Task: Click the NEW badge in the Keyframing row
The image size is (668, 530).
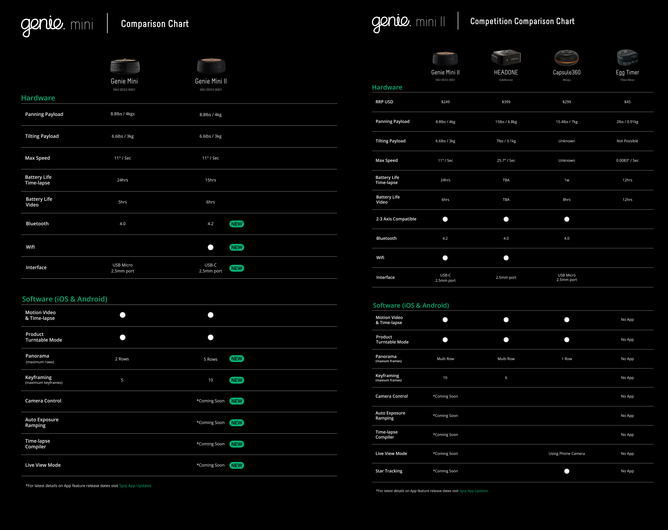Action: point(237,380)
